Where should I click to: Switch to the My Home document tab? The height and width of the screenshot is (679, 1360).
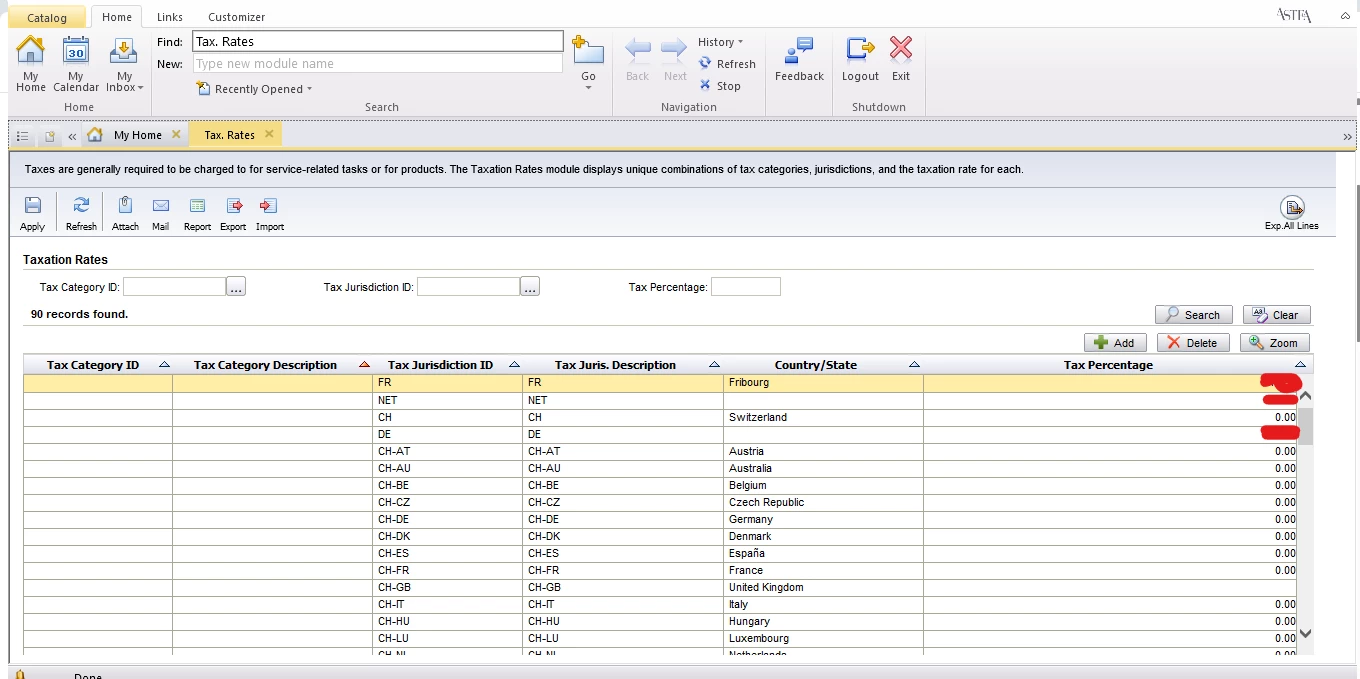(x=137, y=135)
